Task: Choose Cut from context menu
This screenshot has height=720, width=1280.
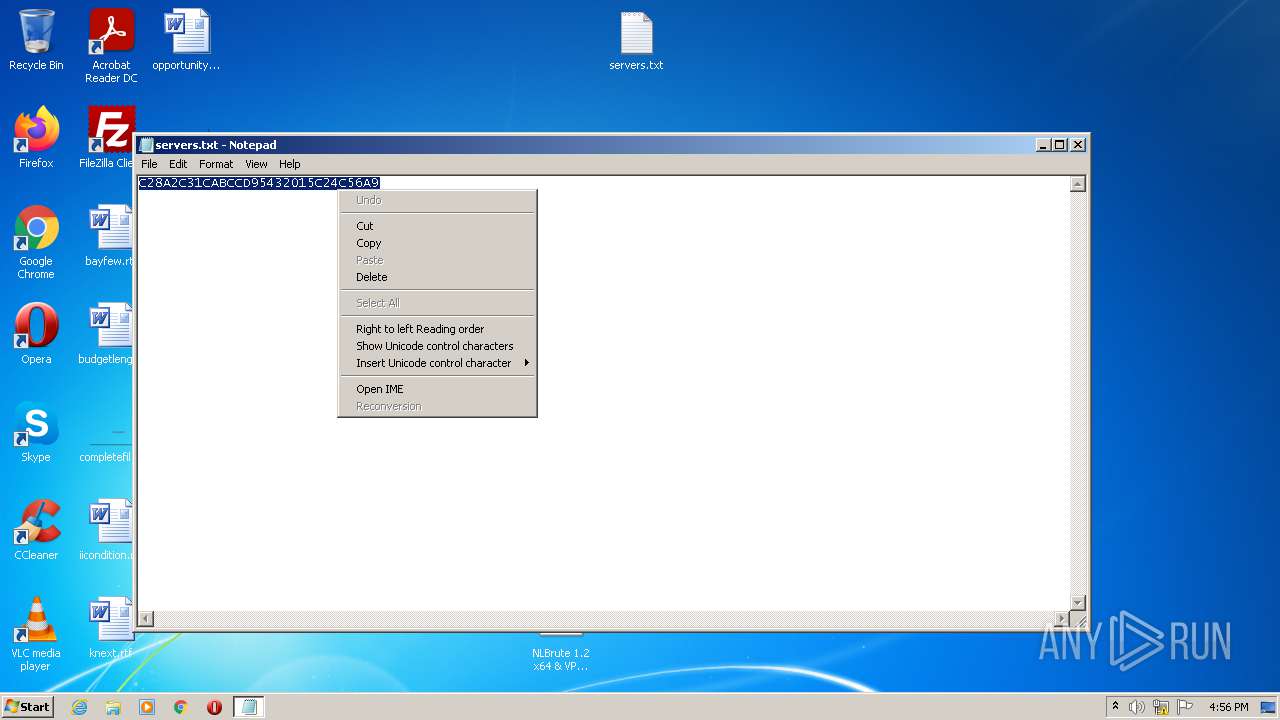Action: point(437,226)
